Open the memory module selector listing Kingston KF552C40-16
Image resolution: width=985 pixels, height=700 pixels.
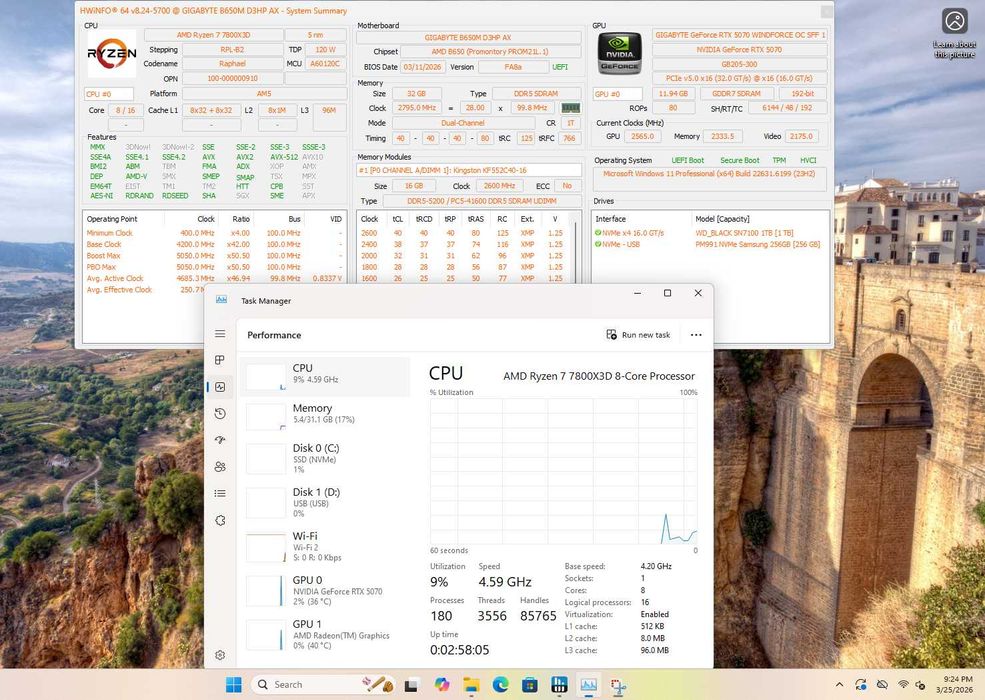[469, 170]
